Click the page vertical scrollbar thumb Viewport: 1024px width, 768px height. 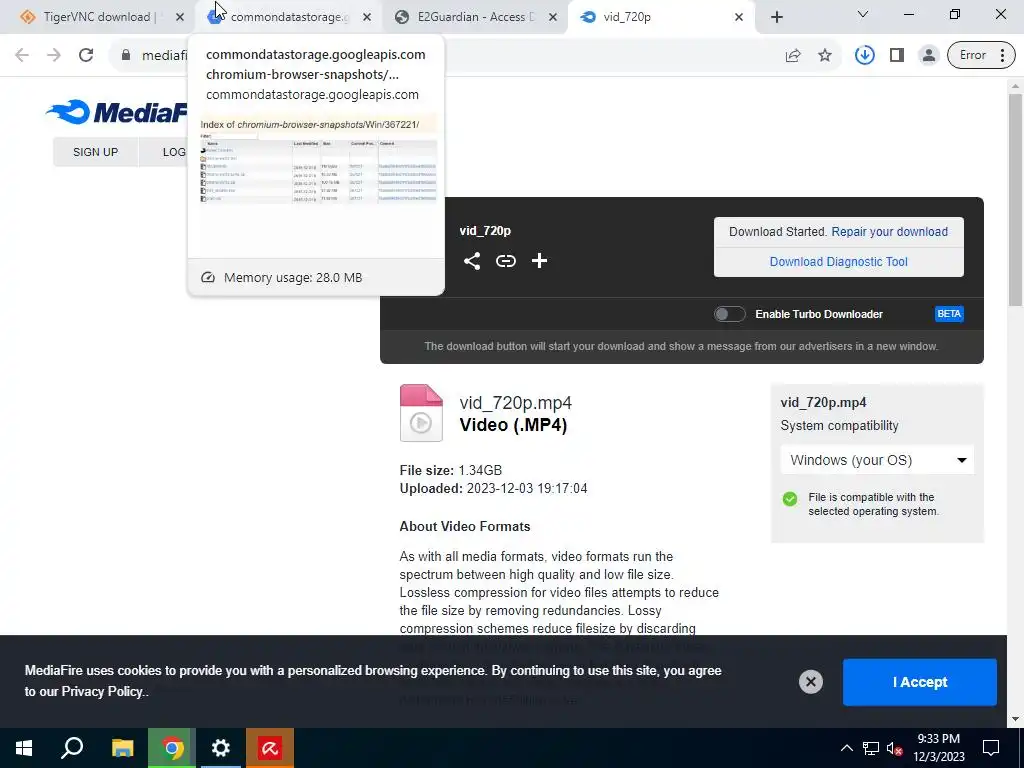pos(1016,199)
